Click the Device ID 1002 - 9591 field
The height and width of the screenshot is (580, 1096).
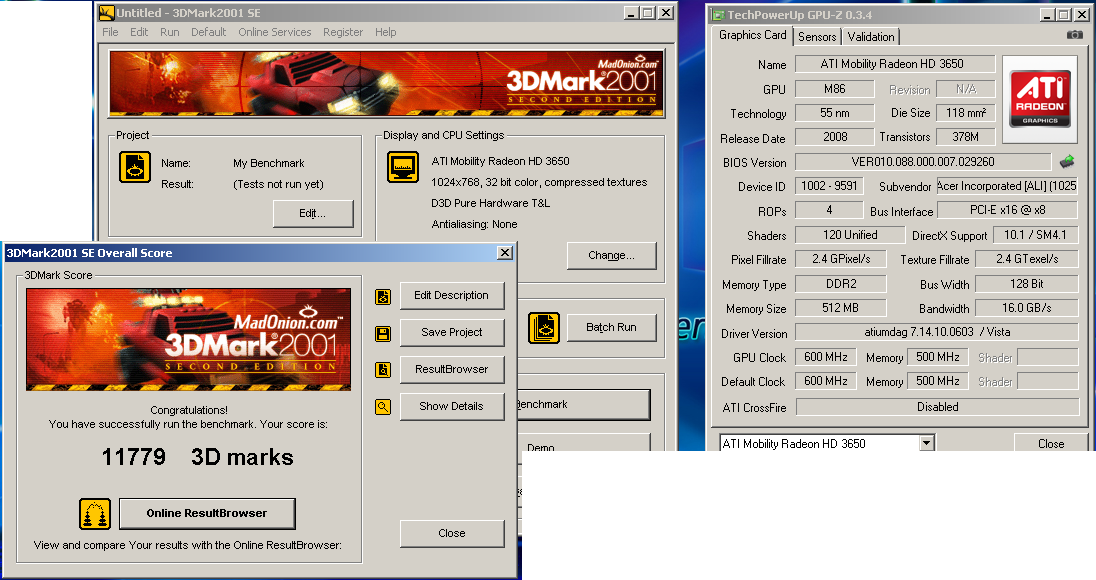click(x=829, y=187)
